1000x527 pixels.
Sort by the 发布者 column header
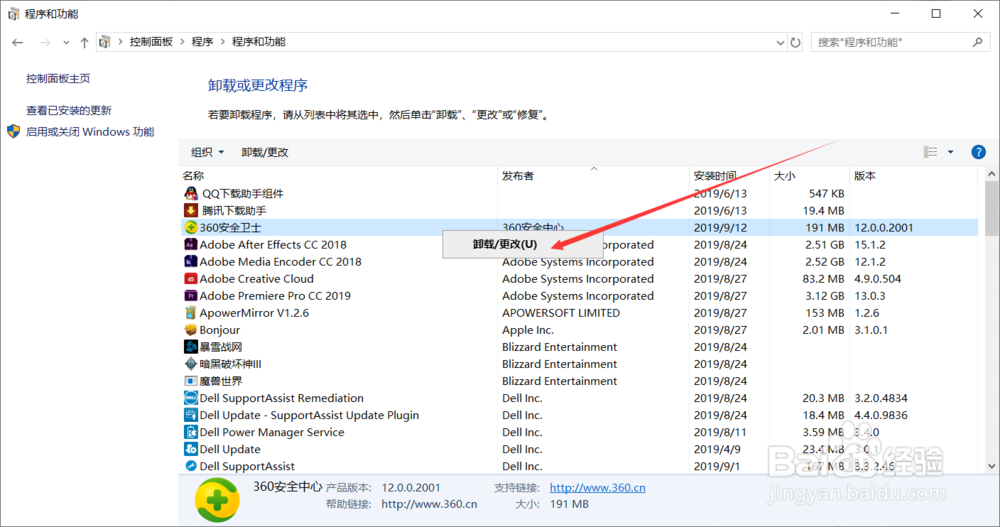point(518,175)
